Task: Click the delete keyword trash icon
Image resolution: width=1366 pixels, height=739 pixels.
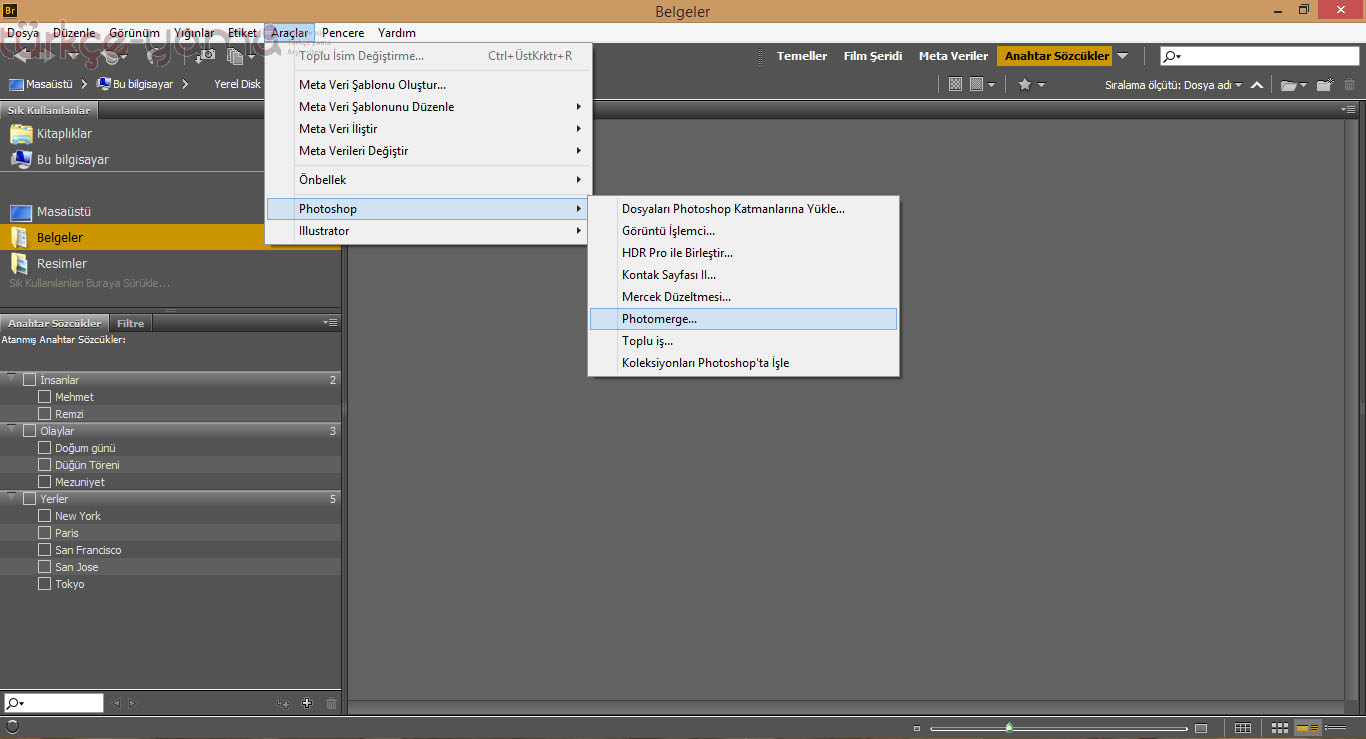Action: [x=332, y=703]
